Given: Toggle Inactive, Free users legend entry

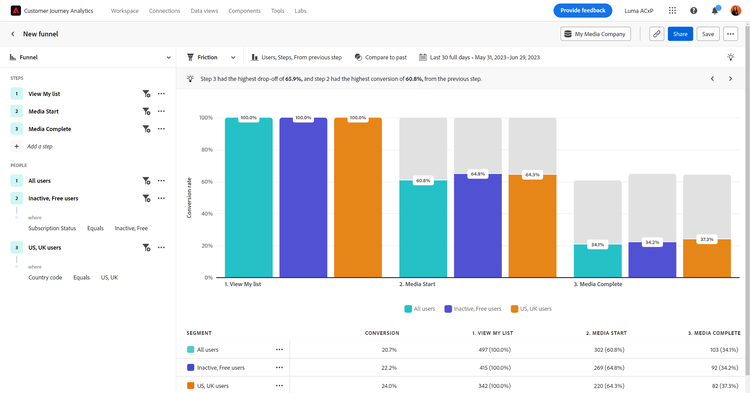Looking at the screenshot, I should coord(473,309).
